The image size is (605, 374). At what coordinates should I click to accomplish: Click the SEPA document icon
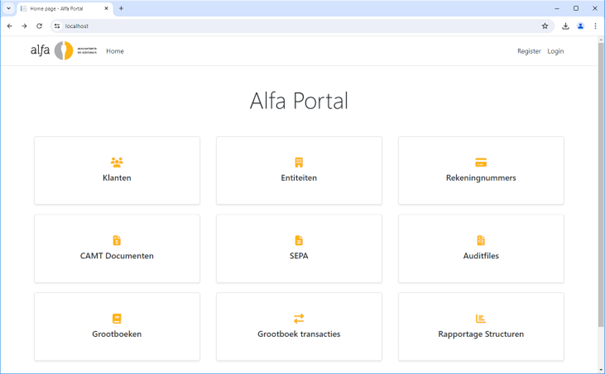pyautogui.click(x=299, y=240)
